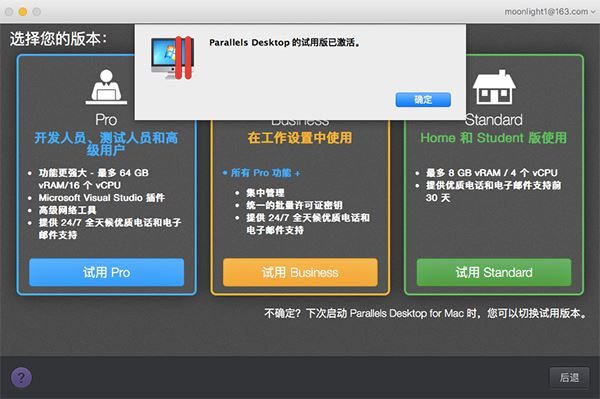Screen dimensions: 600x399
Task: Click the 选择您的版本 page title
Action: [58, 39]
